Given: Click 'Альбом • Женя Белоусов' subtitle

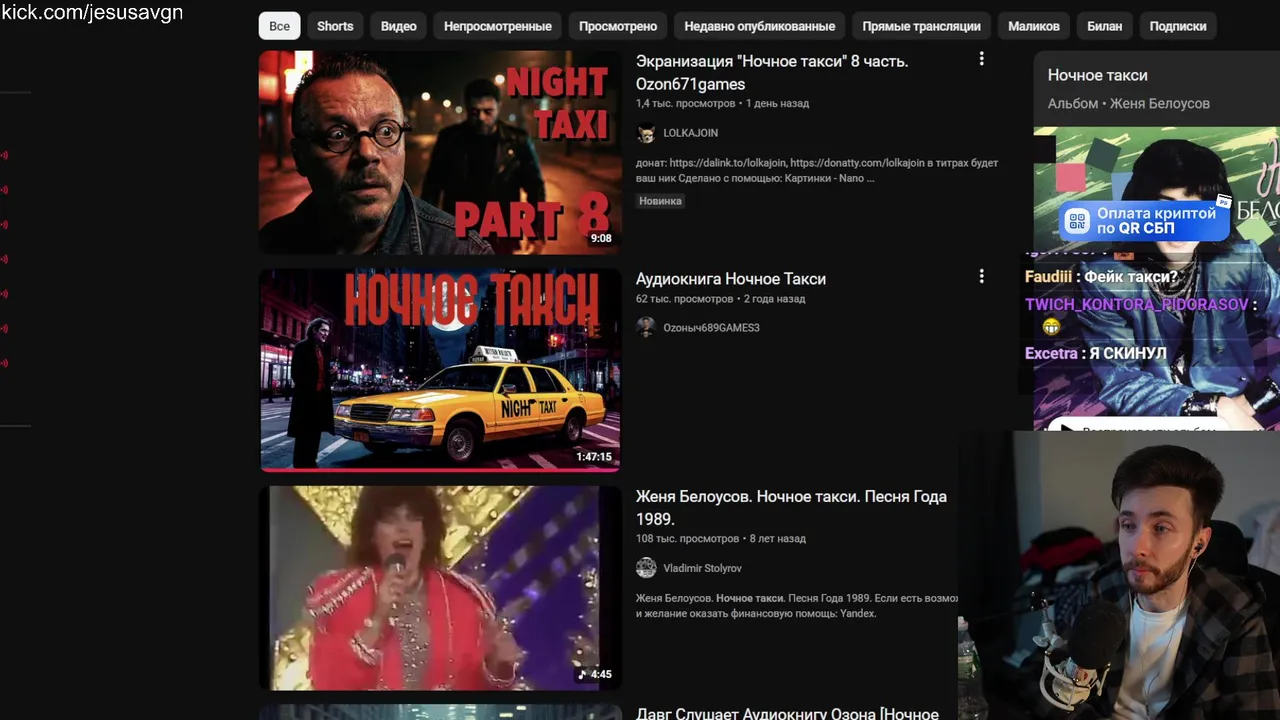Looking at the screenshot, I should click(1128, 103).
